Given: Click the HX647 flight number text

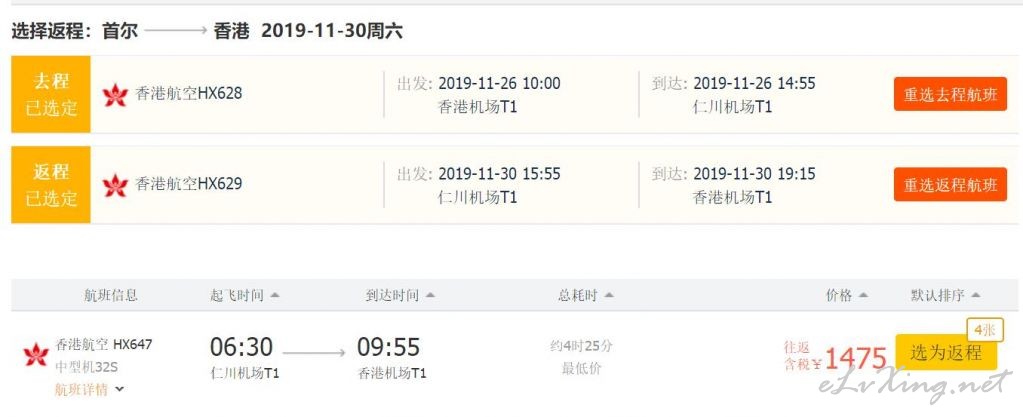Looking at the screenshot, I should coord(132,345).
